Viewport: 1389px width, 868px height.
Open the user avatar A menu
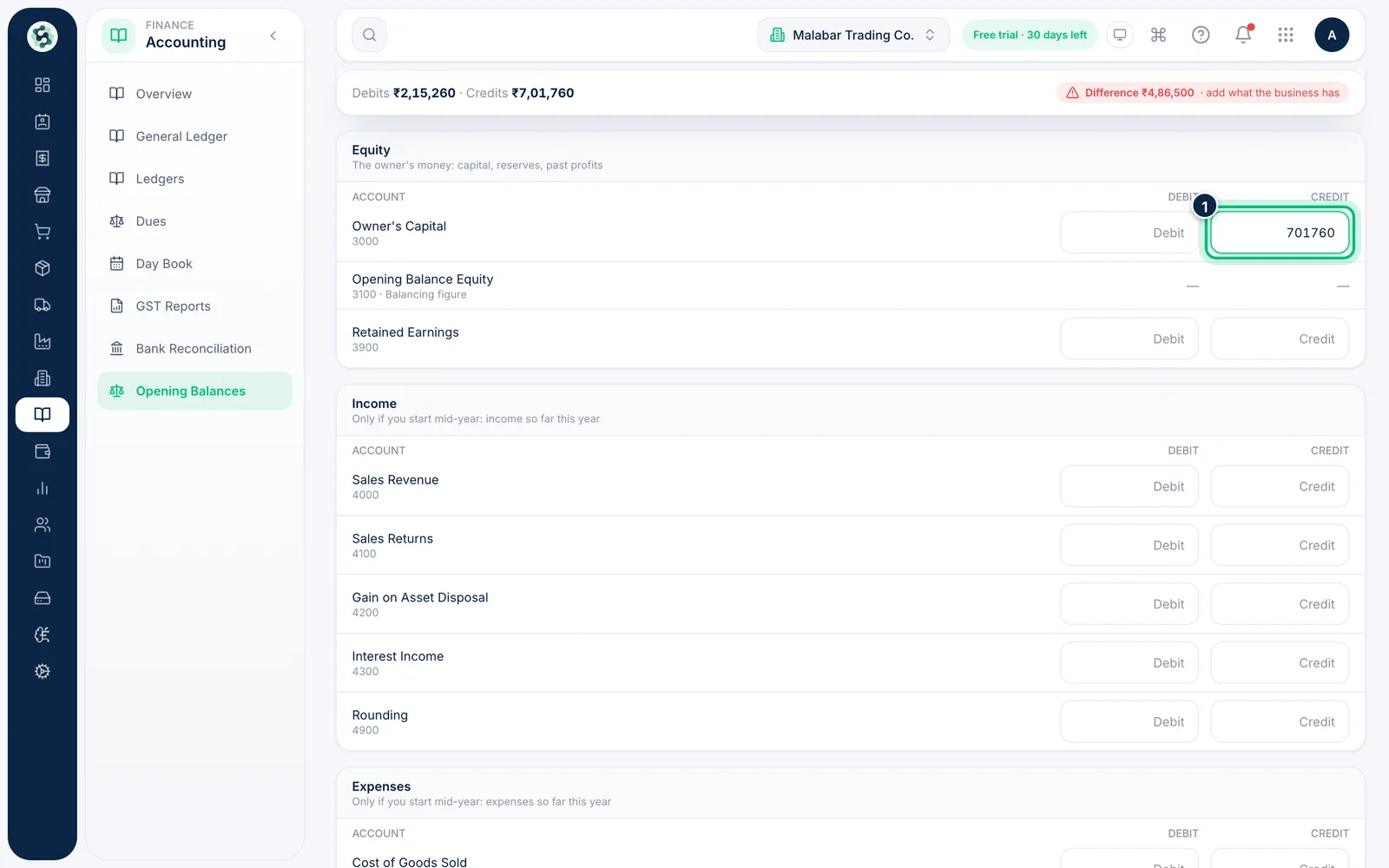click(x=1332, y=35)
